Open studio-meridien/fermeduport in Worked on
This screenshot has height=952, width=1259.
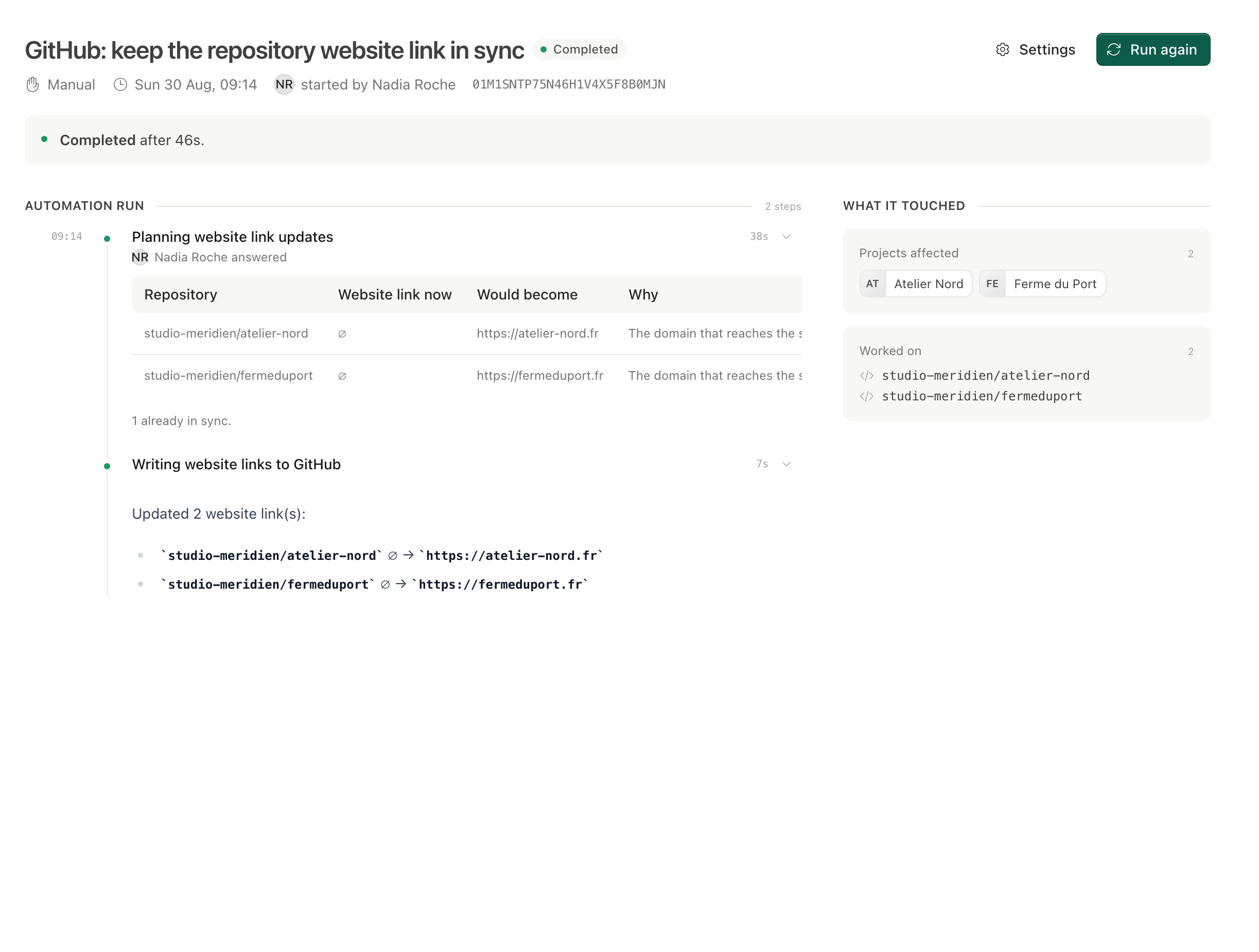[x=982, y=396]
